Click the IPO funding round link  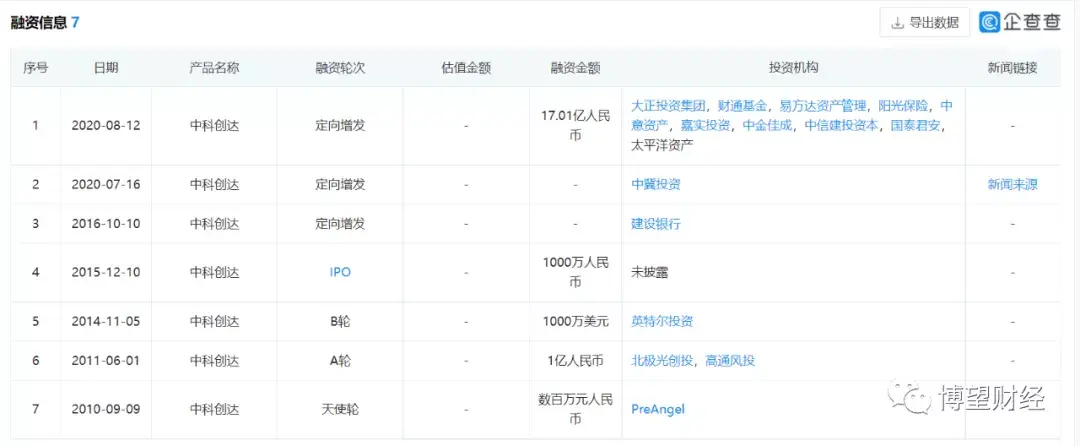point(340,273)
